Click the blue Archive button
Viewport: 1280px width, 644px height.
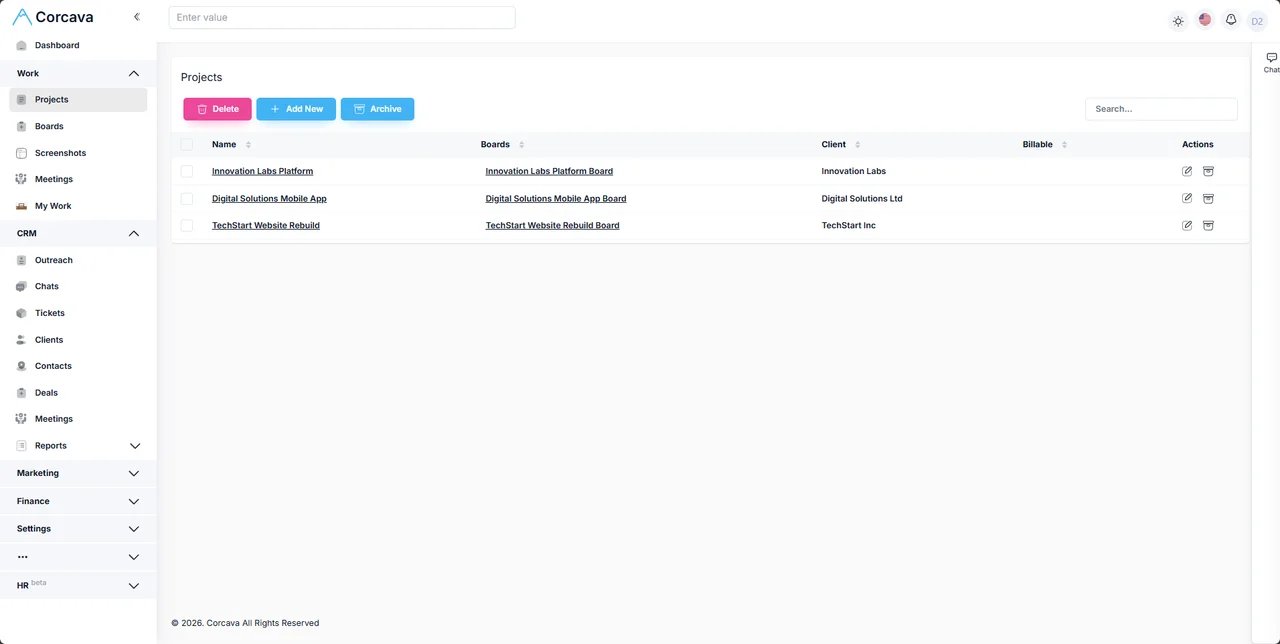[377, 109]
